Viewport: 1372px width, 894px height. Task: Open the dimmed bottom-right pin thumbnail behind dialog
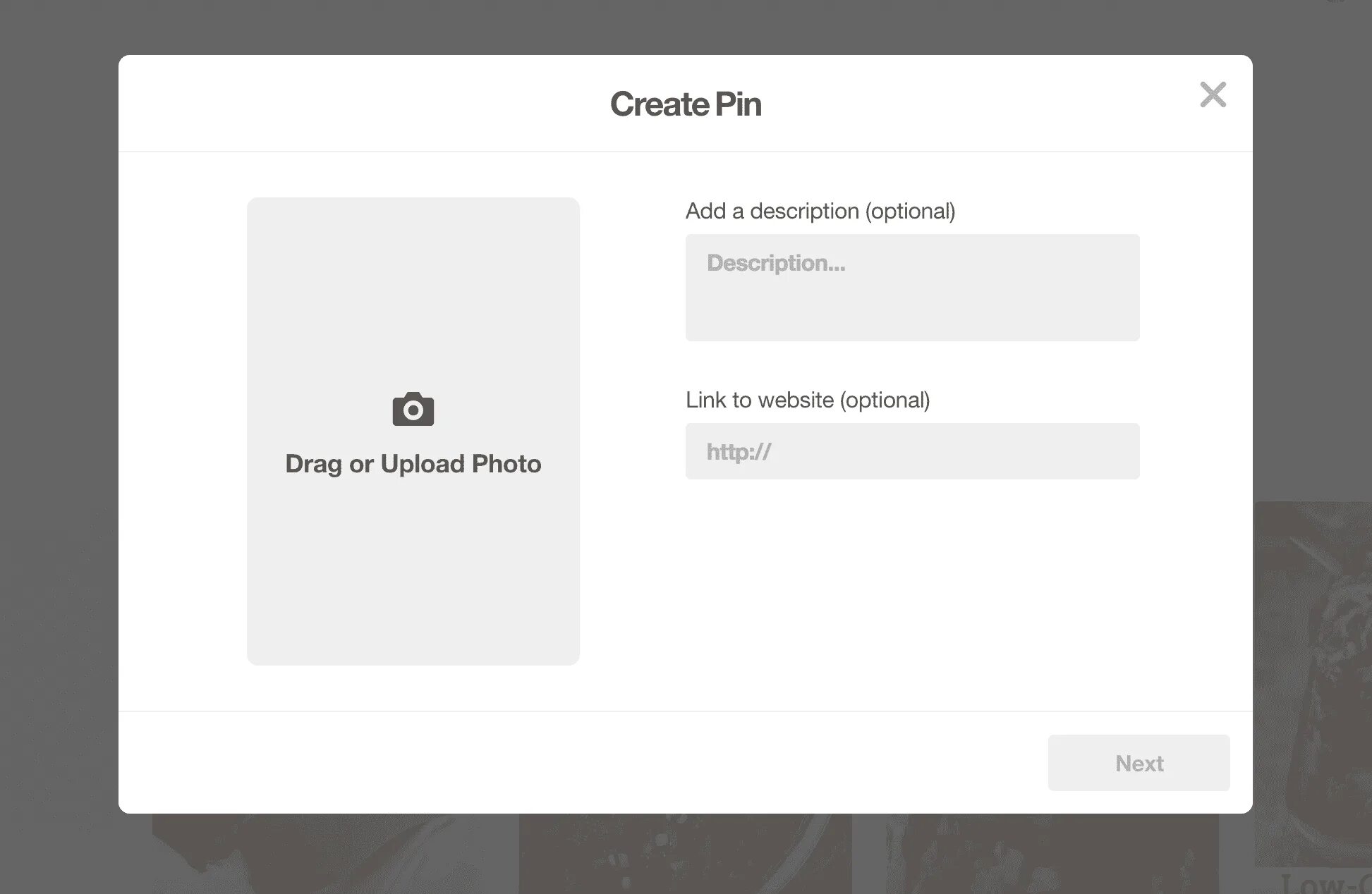[1051, 853]
